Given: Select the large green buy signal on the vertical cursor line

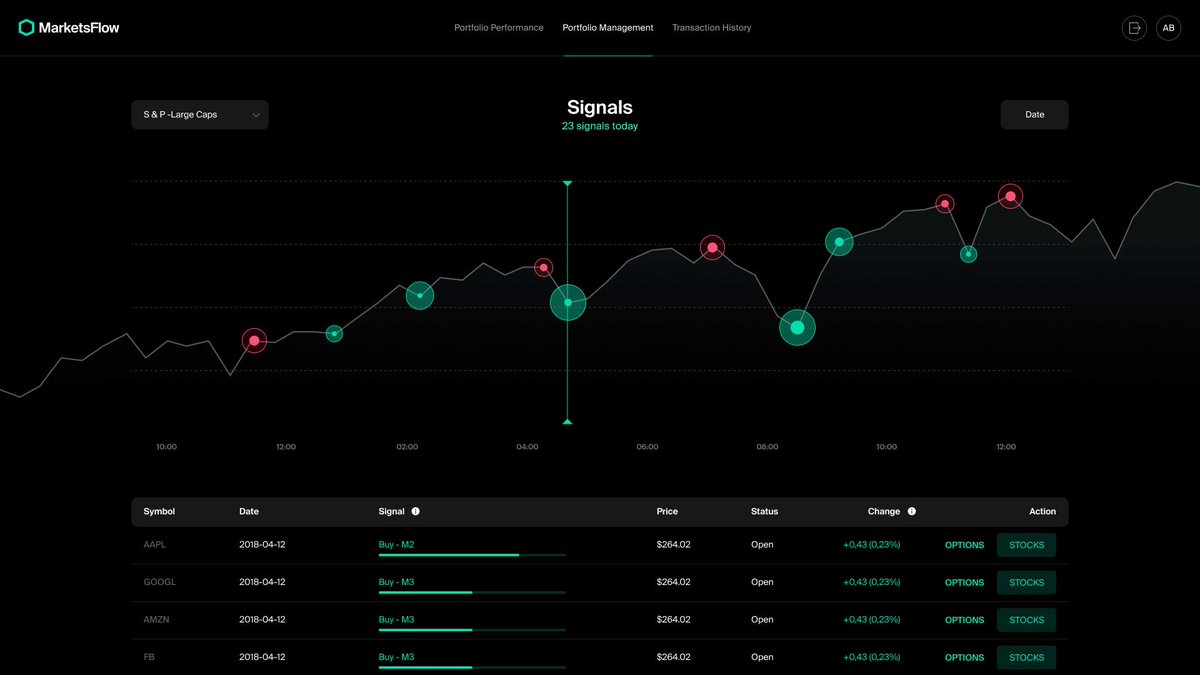Looking at the screenshot, I should click(x=568, y=302).
